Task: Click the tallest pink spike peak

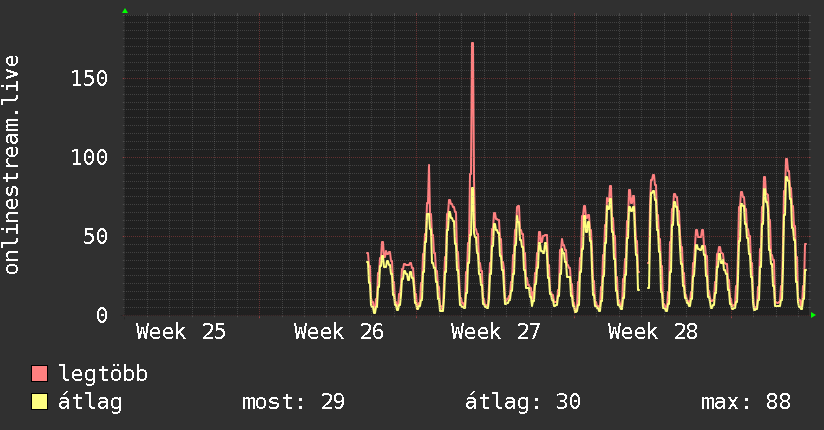Action: pyautogui.click(x=472, y=44)
